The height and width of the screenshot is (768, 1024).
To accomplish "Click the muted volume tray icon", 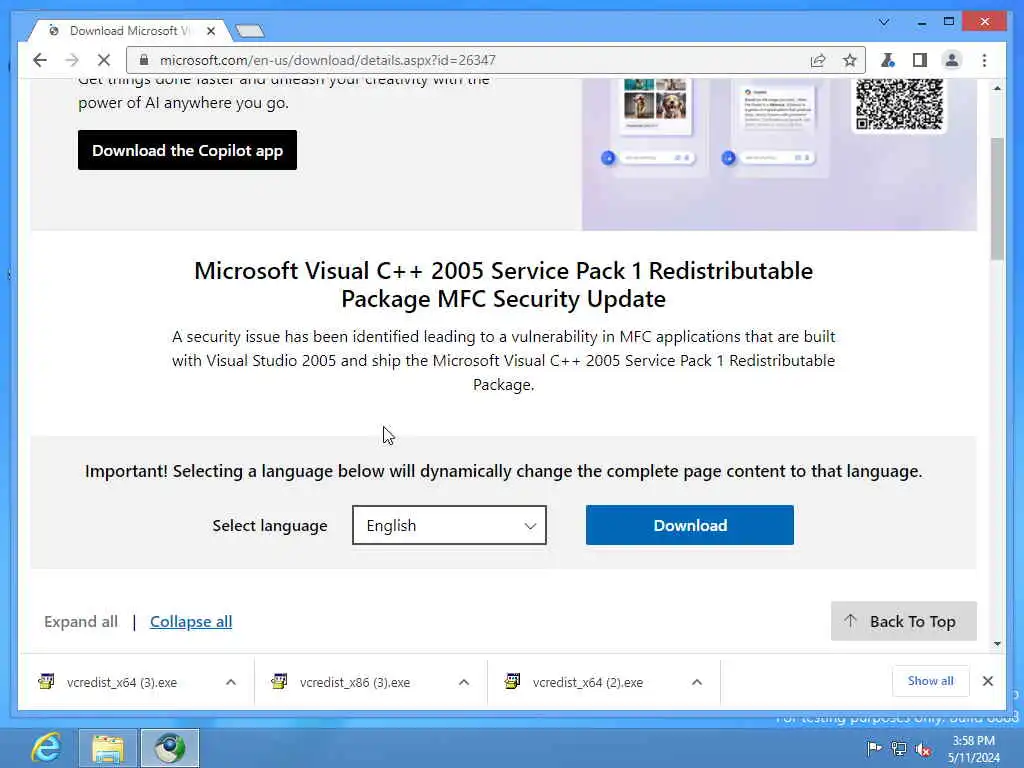I will coord(923,749).
